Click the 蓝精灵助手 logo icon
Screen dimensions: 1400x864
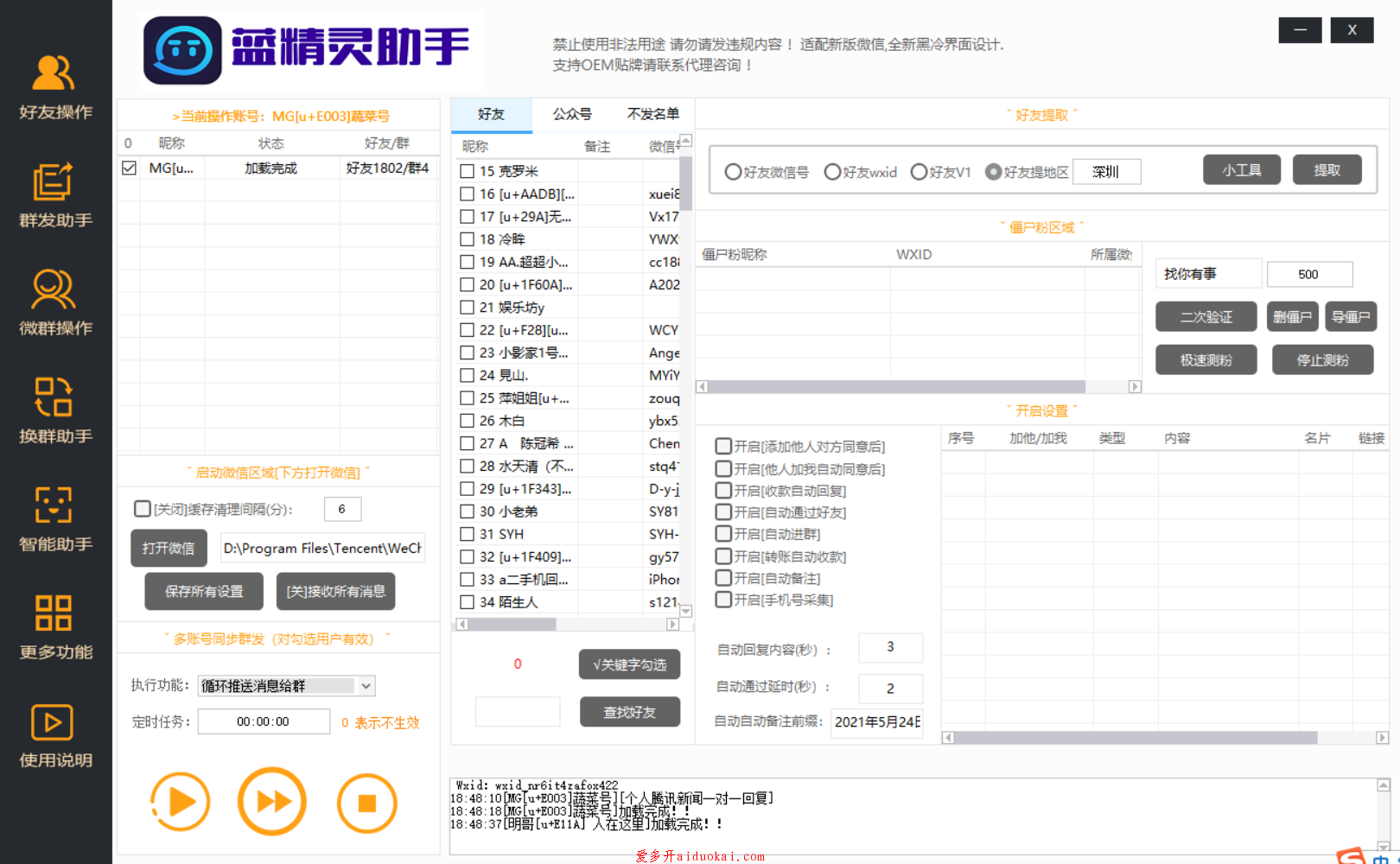182,50
